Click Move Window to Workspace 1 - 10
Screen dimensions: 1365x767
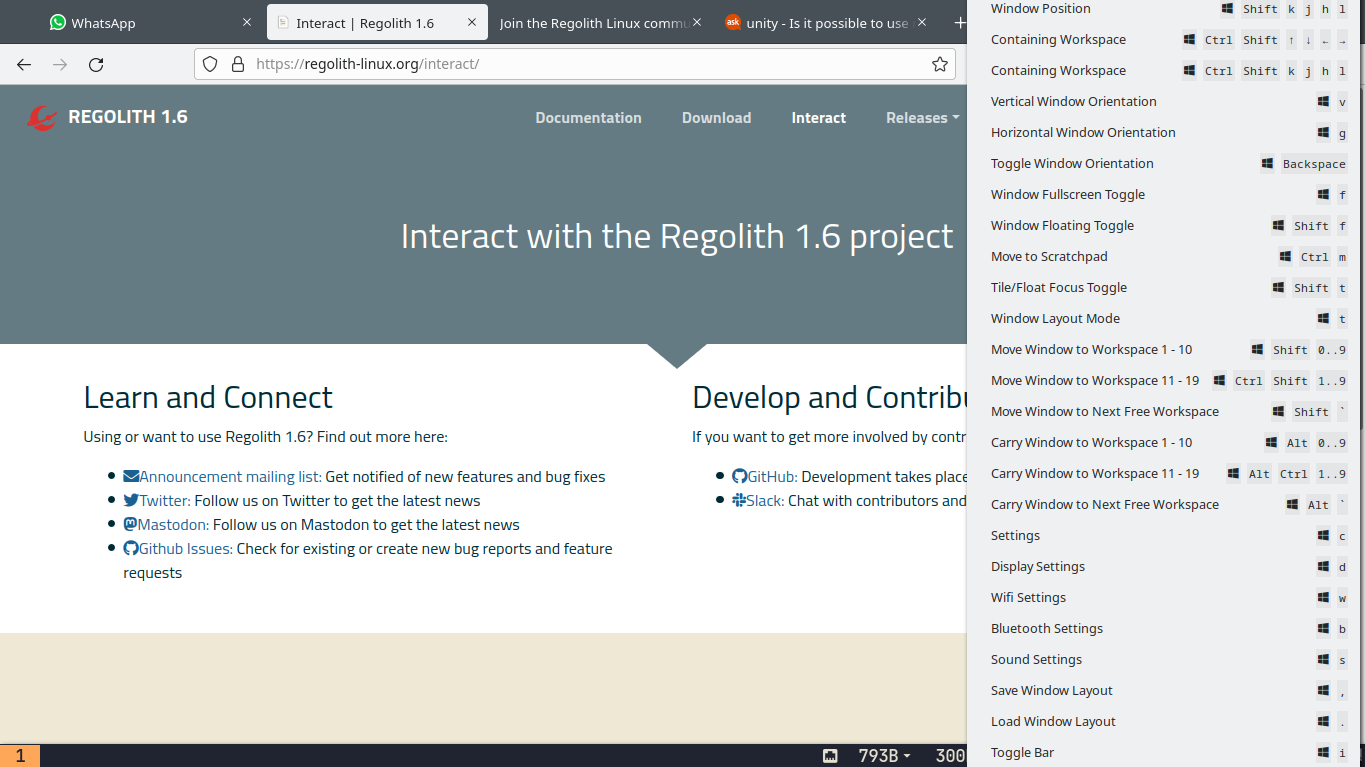1167,350
